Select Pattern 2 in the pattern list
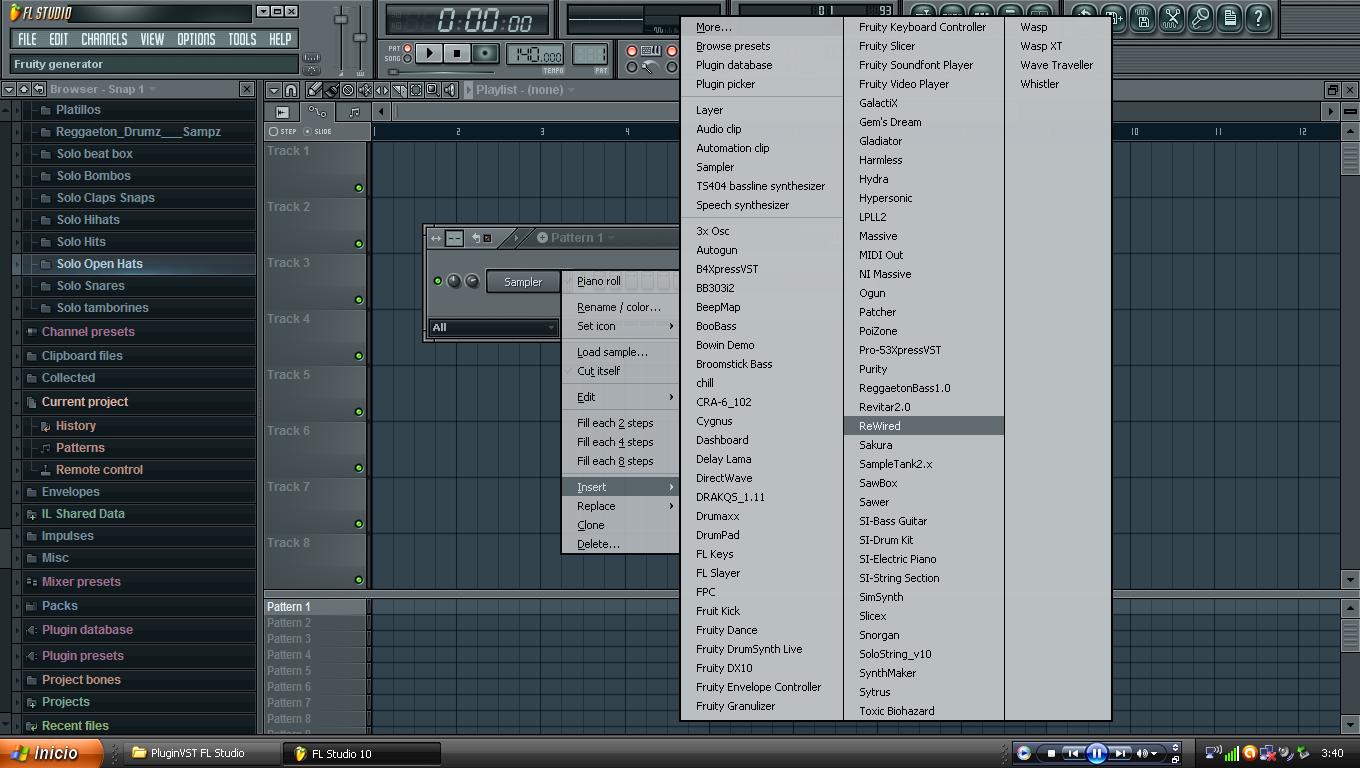 click(x=289, y=622)
